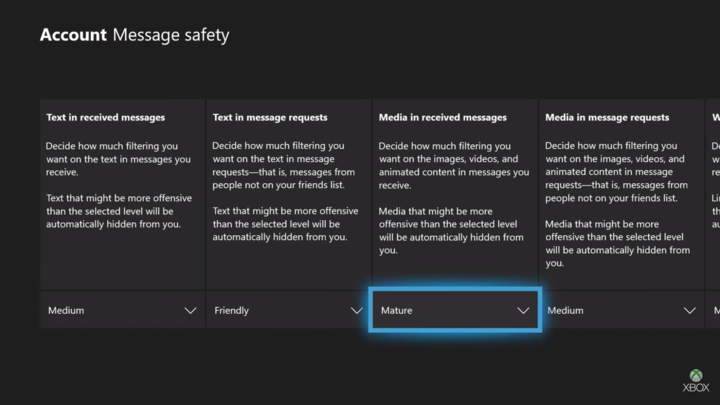Viewport: 720px width, 405px height.
Task: Click the Message safety title text
Action: coord(171,35)
